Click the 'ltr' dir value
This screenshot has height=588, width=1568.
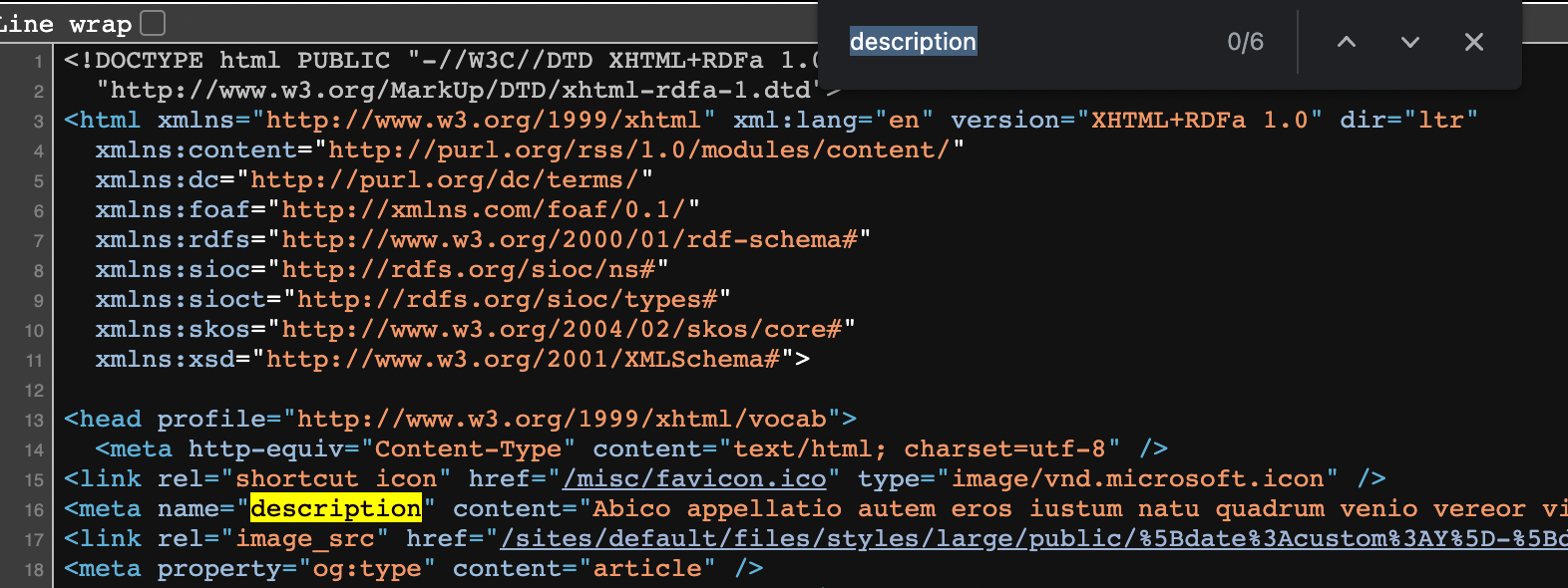tap(1441, 120)
